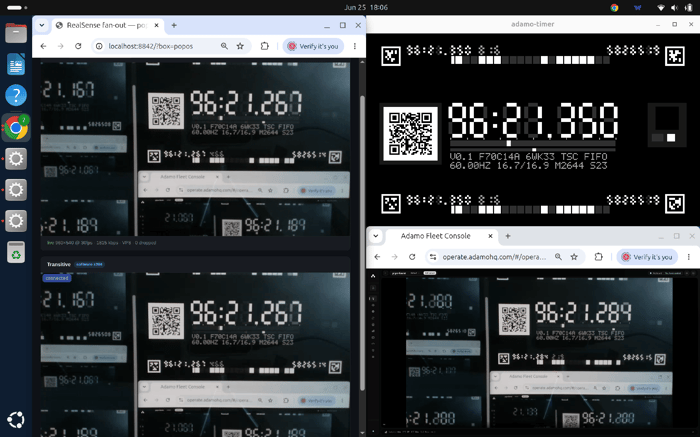The image size is (700, 437).
Task: View site information for localhost:8842
Action: point(99,46)
